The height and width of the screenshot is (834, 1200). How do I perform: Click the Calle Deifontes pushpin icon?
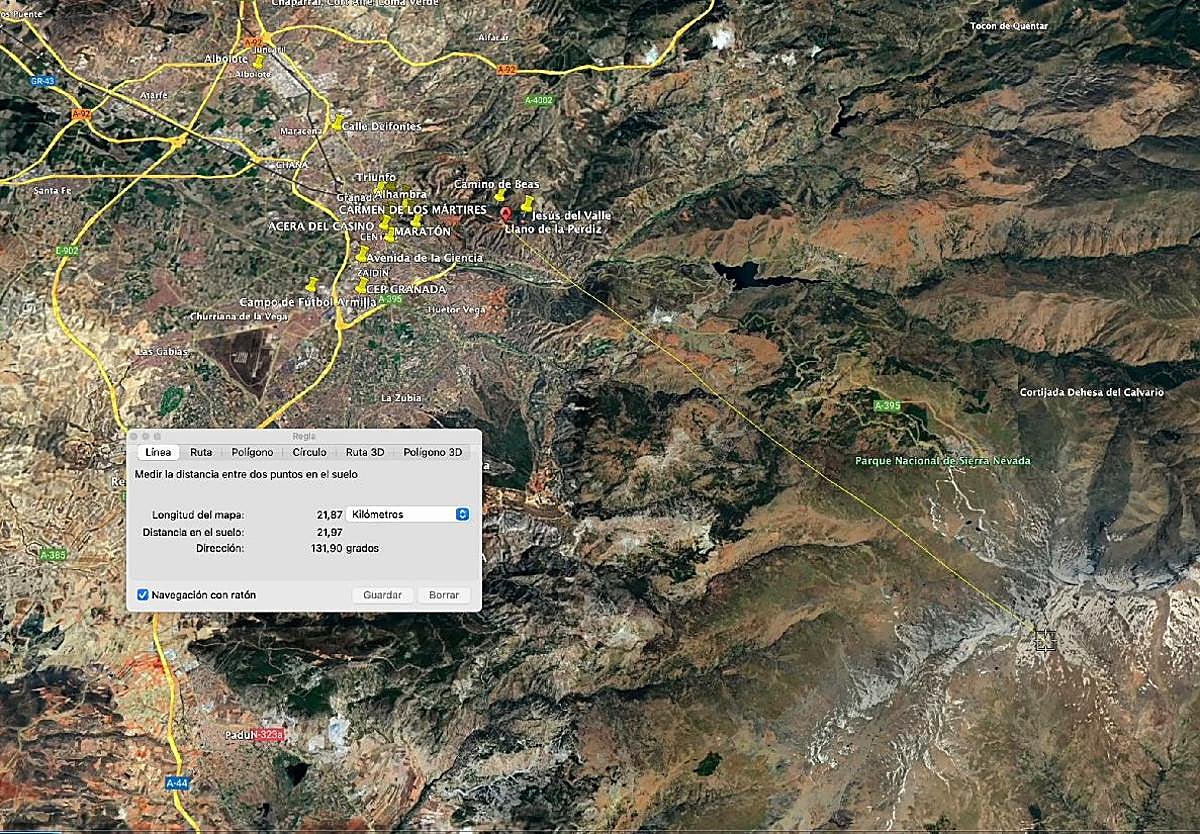(337, 124)
